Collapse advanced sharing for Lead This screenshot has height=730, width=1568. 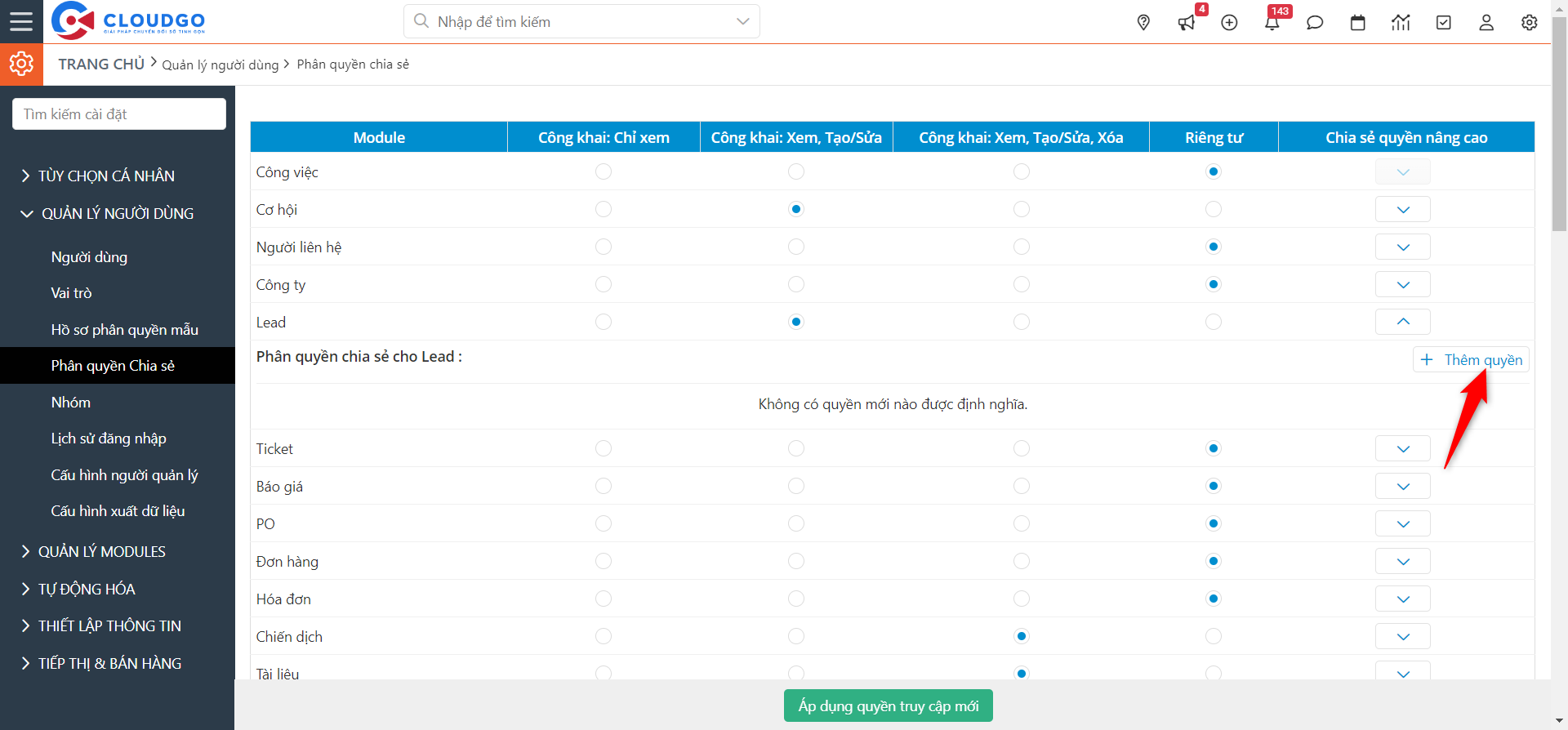(1403, 322)
